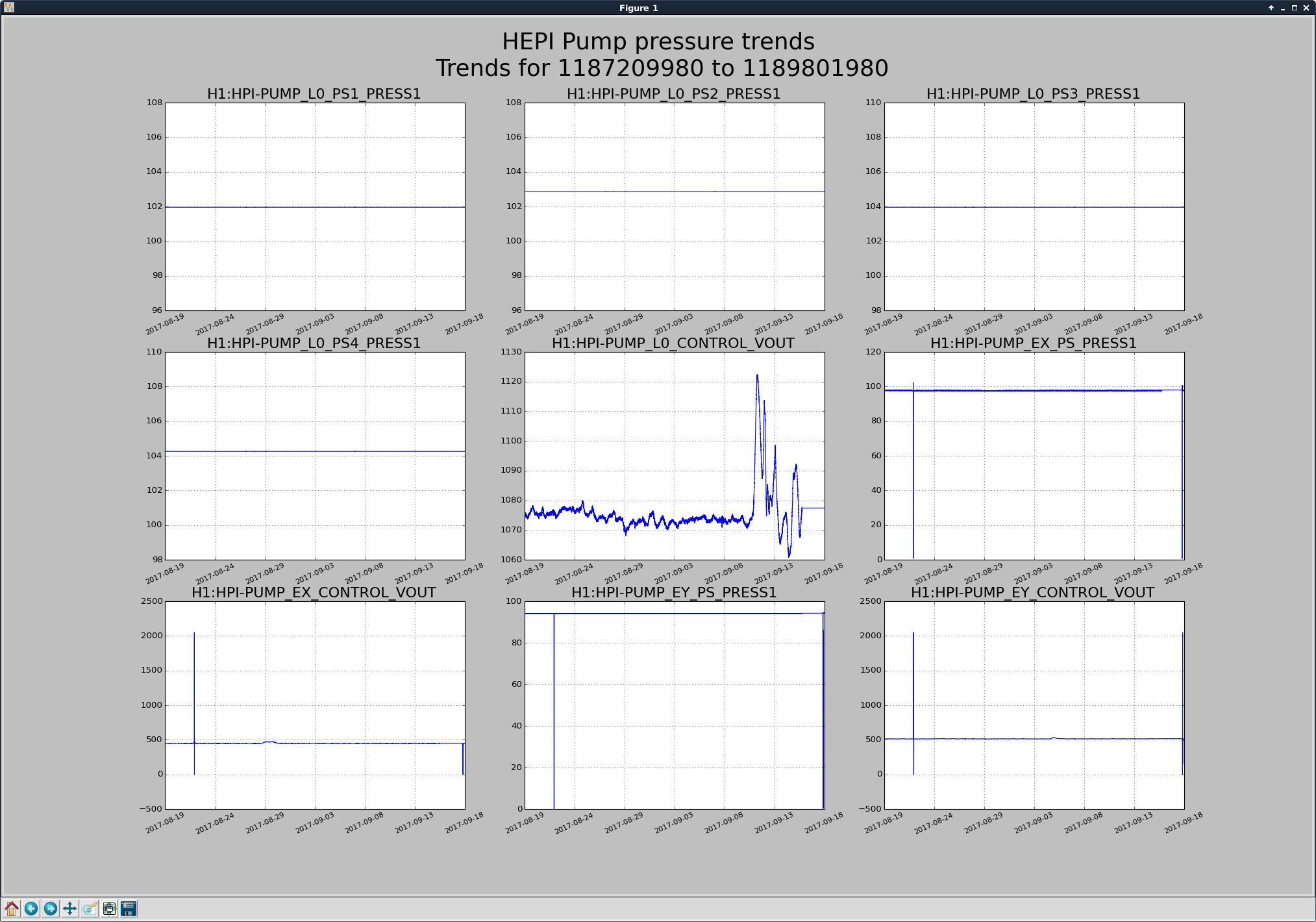Select the Pan axes tool
Image resolution: width=1316 pixels, height=922 pixels.
pyautogui.click(x=70, y=908)
